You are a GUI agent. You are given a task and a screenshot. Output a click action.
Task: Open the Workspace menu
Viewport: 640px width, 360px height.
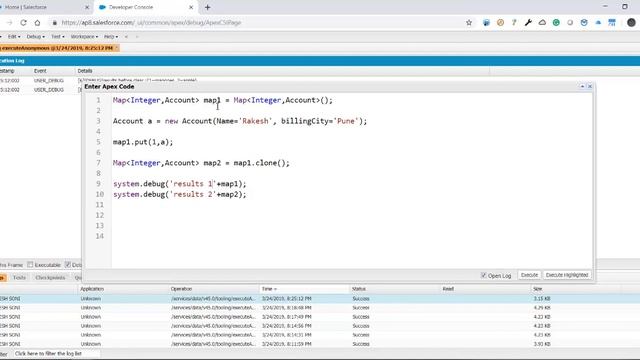[84, 37]
